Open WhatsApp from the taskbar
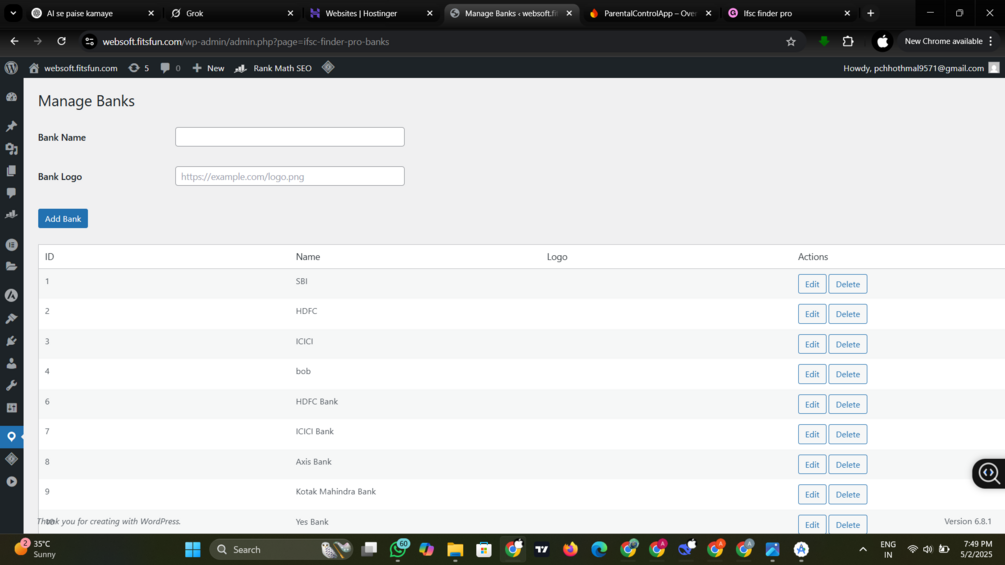1005x565 pixels. (x=399, y=549)
